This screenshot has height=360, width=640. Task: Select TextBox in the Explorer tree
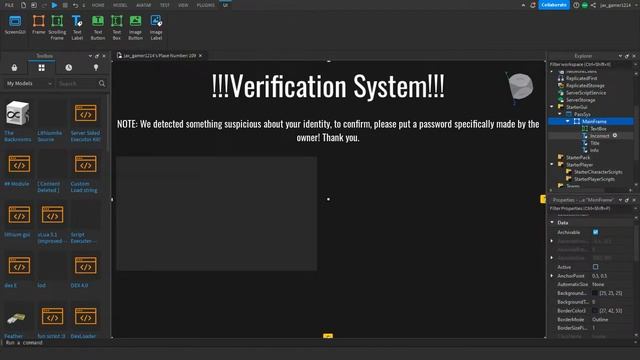(x=598, y=129)
